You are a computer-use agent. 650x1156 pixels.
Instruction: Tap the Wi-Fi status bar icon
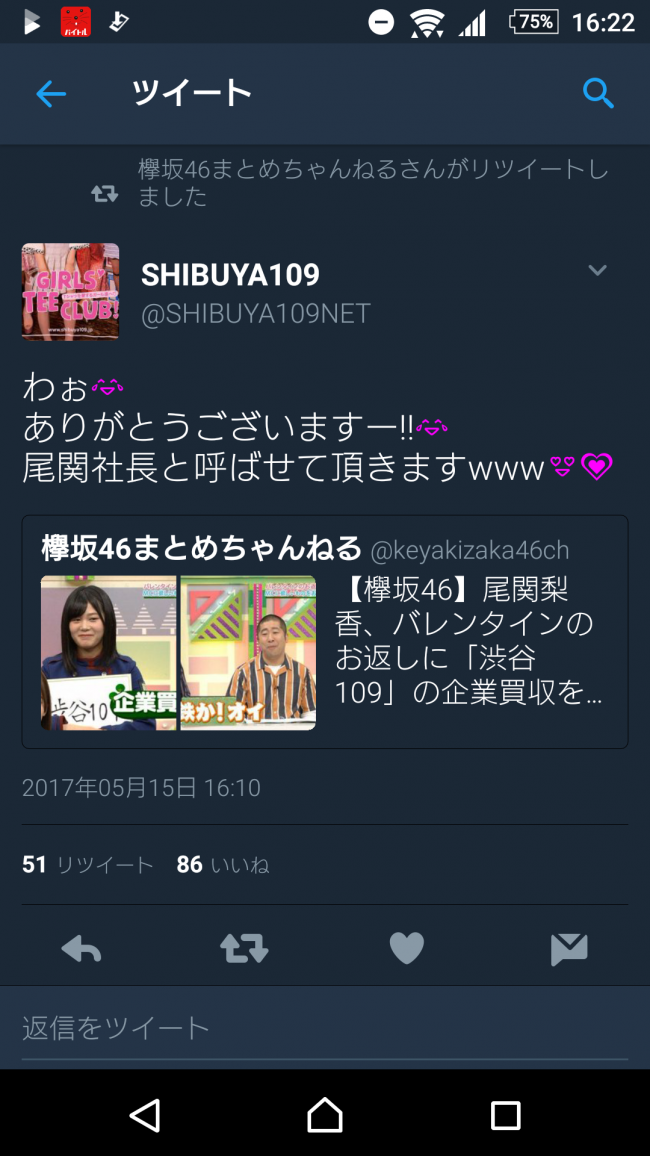pos(427,23)
